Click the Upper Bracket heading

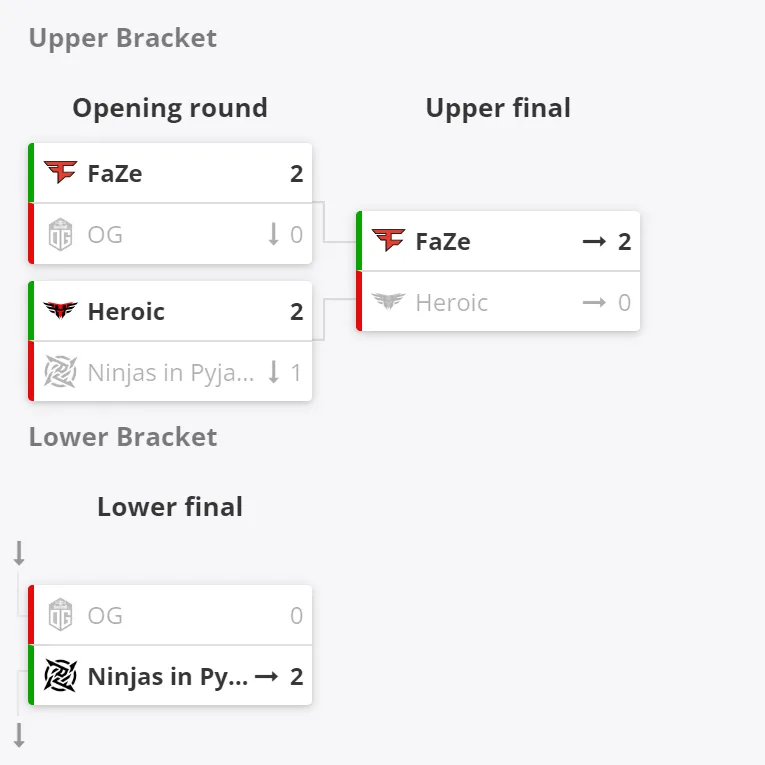click(123, 38)
